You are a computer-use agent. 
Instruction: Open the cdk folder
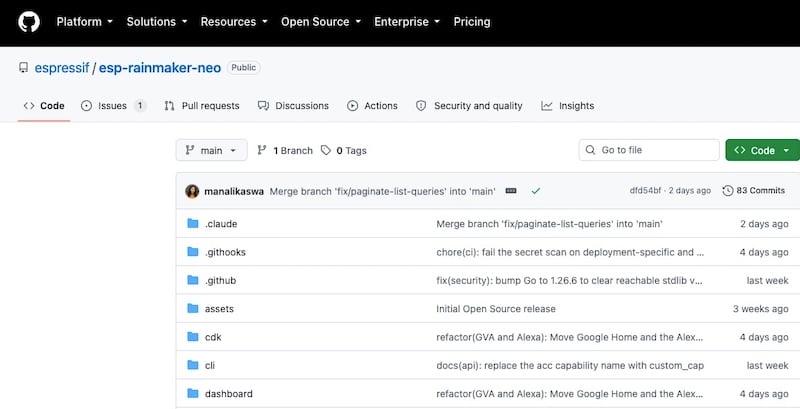point(213,337)
